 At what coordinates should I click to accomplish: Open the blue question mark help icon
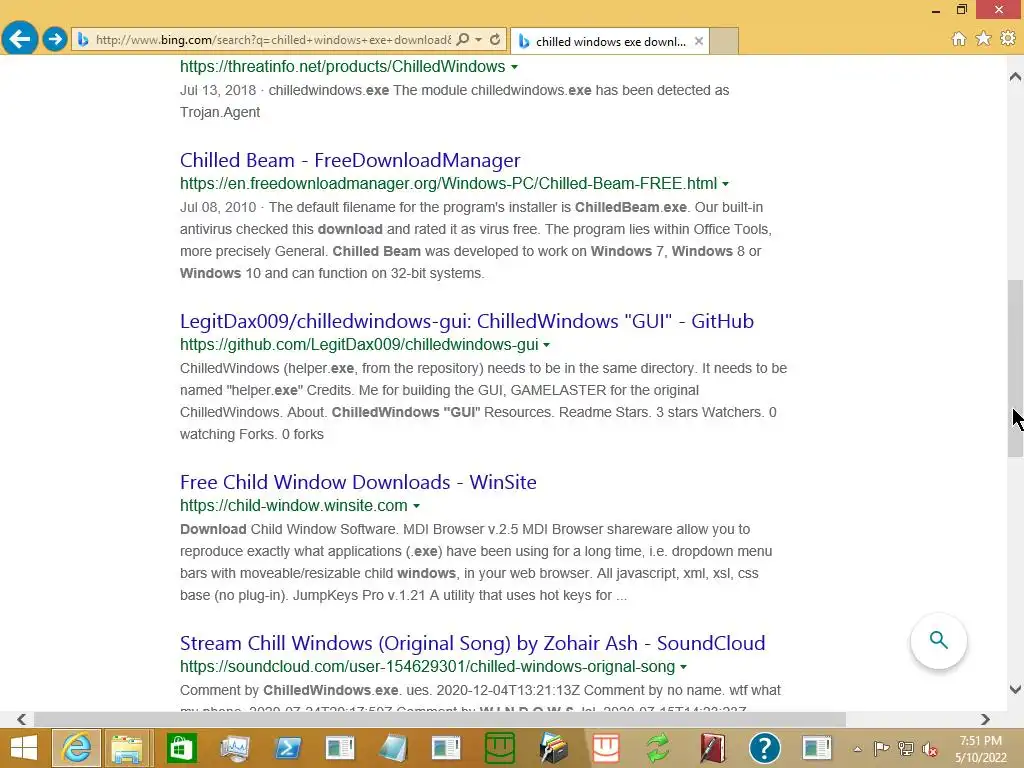click(765, 748)
